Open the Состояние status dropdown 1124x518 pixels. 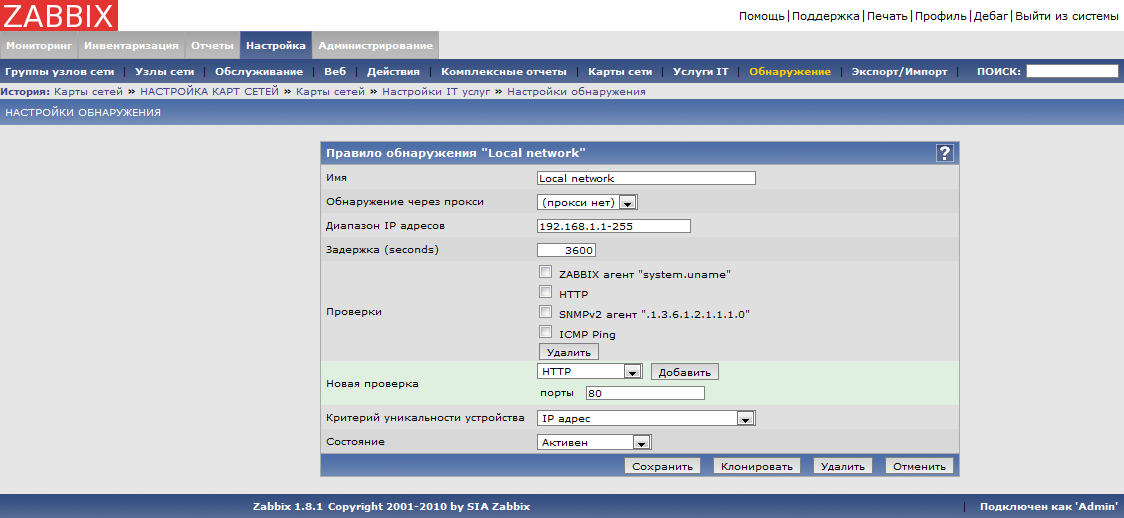click(594, 442)
